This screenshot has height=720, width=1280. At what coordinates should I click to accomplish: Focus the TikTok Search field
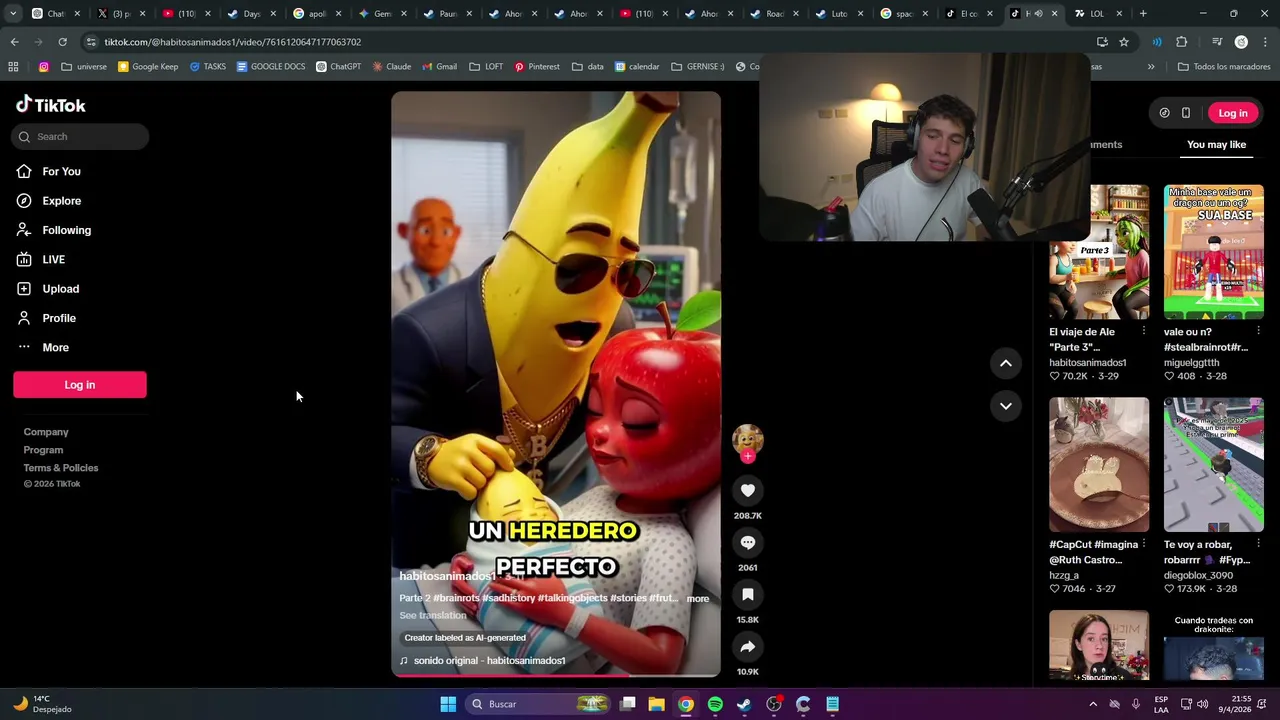coord(80,137)
